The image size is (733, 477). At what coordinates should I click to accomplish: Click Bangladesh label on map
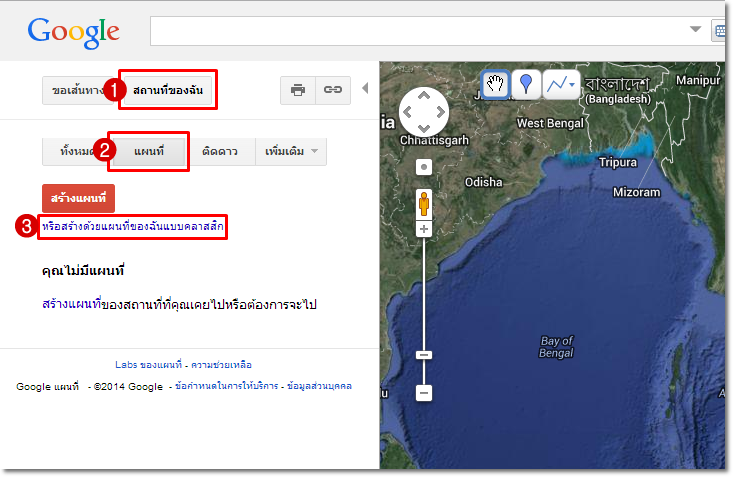618,90
